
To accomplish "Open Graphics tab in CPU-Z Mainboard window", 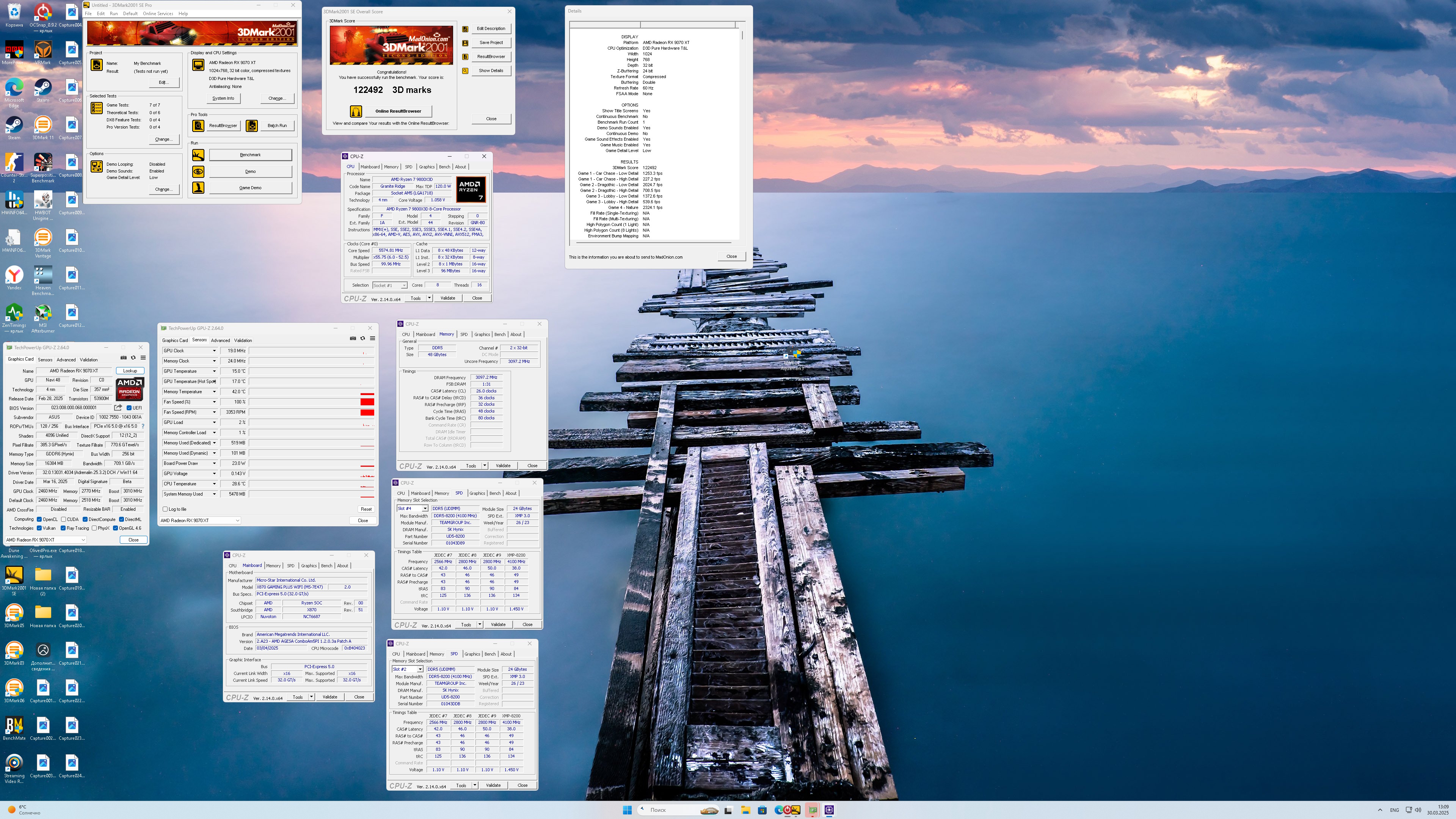I will pyautogui.click(x=309, y=566).
